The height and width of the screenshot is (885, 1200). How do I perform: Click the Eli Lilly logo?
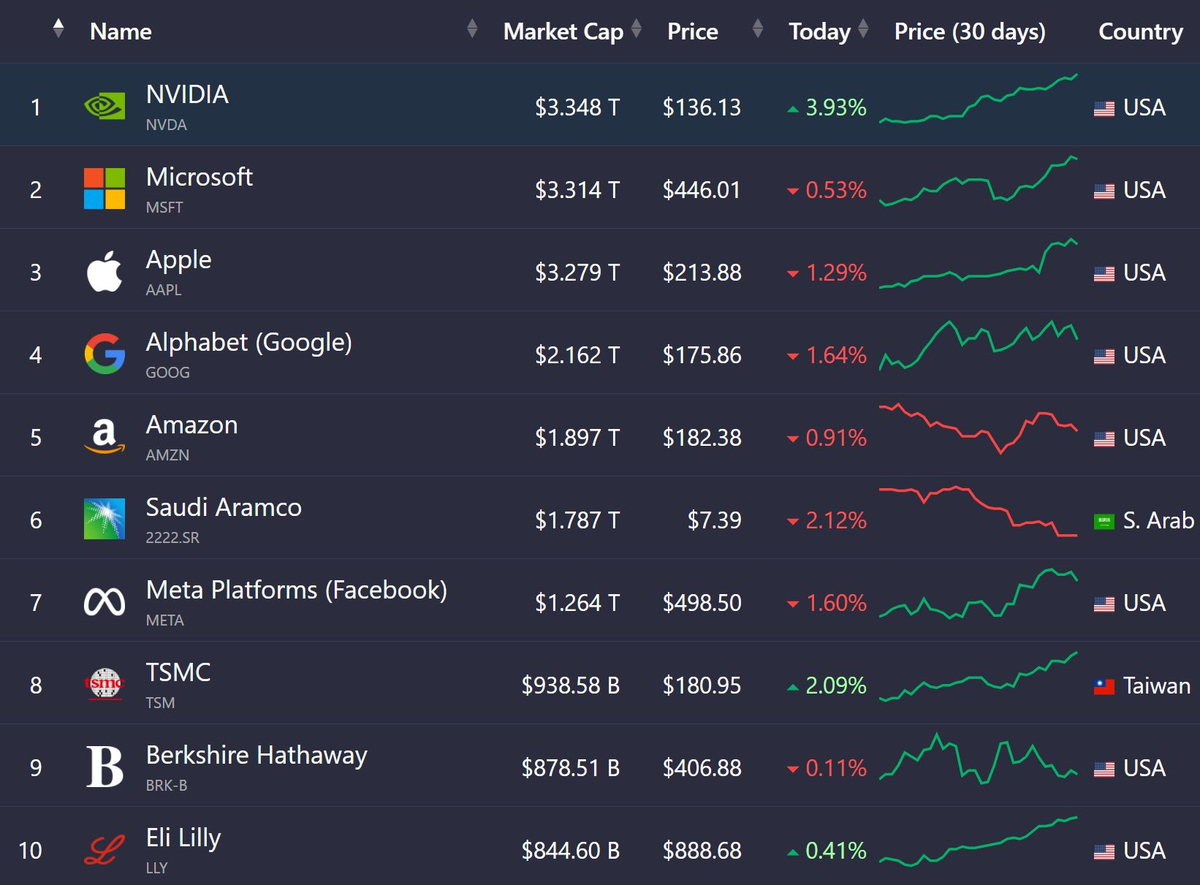point(105,850)
